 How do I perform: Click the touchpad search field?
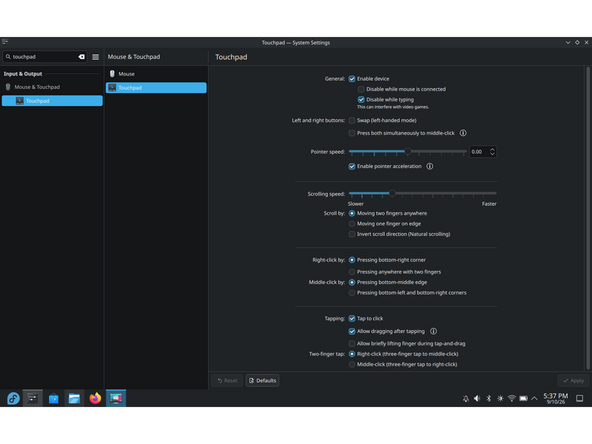[x=45, y=57]
